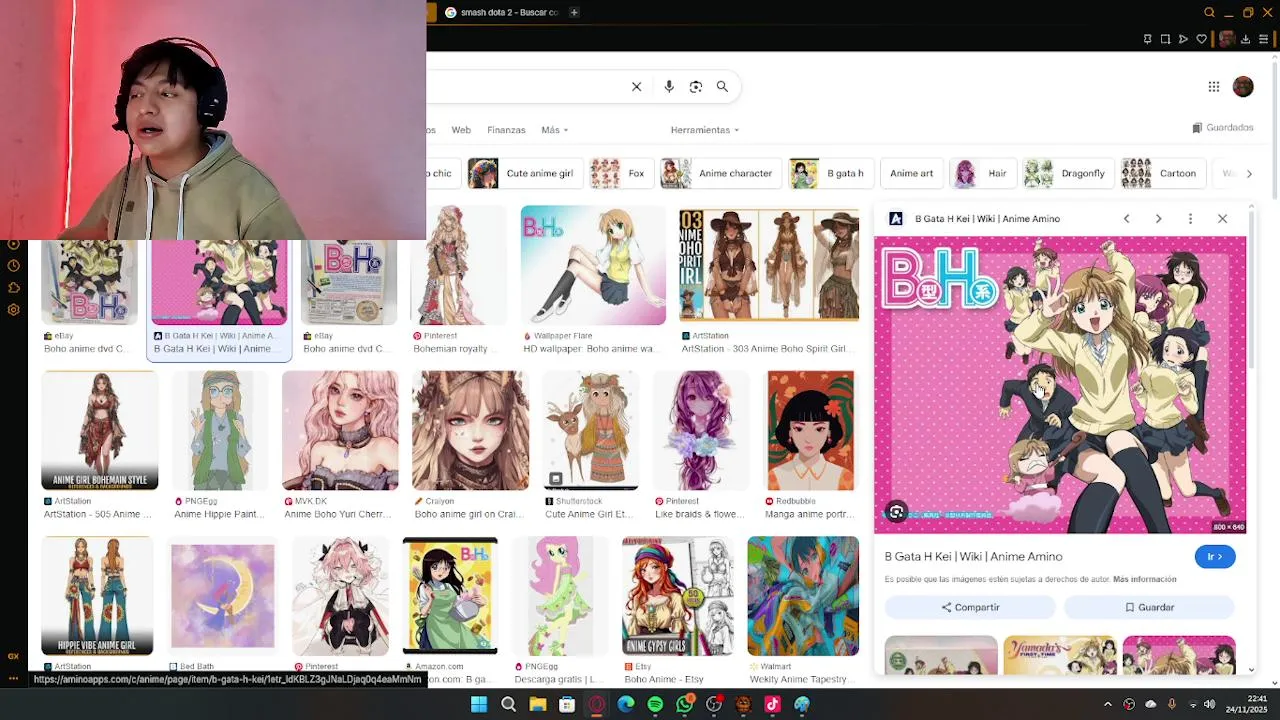
Task: Submit search with the magnifier icon
Action: pos(722,87)
